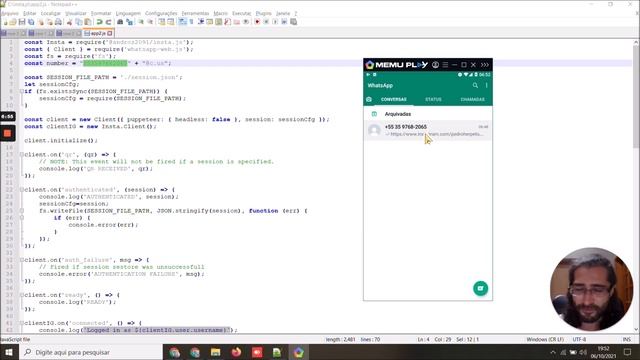Click the Save recorded macro icon

pos(293,22)
